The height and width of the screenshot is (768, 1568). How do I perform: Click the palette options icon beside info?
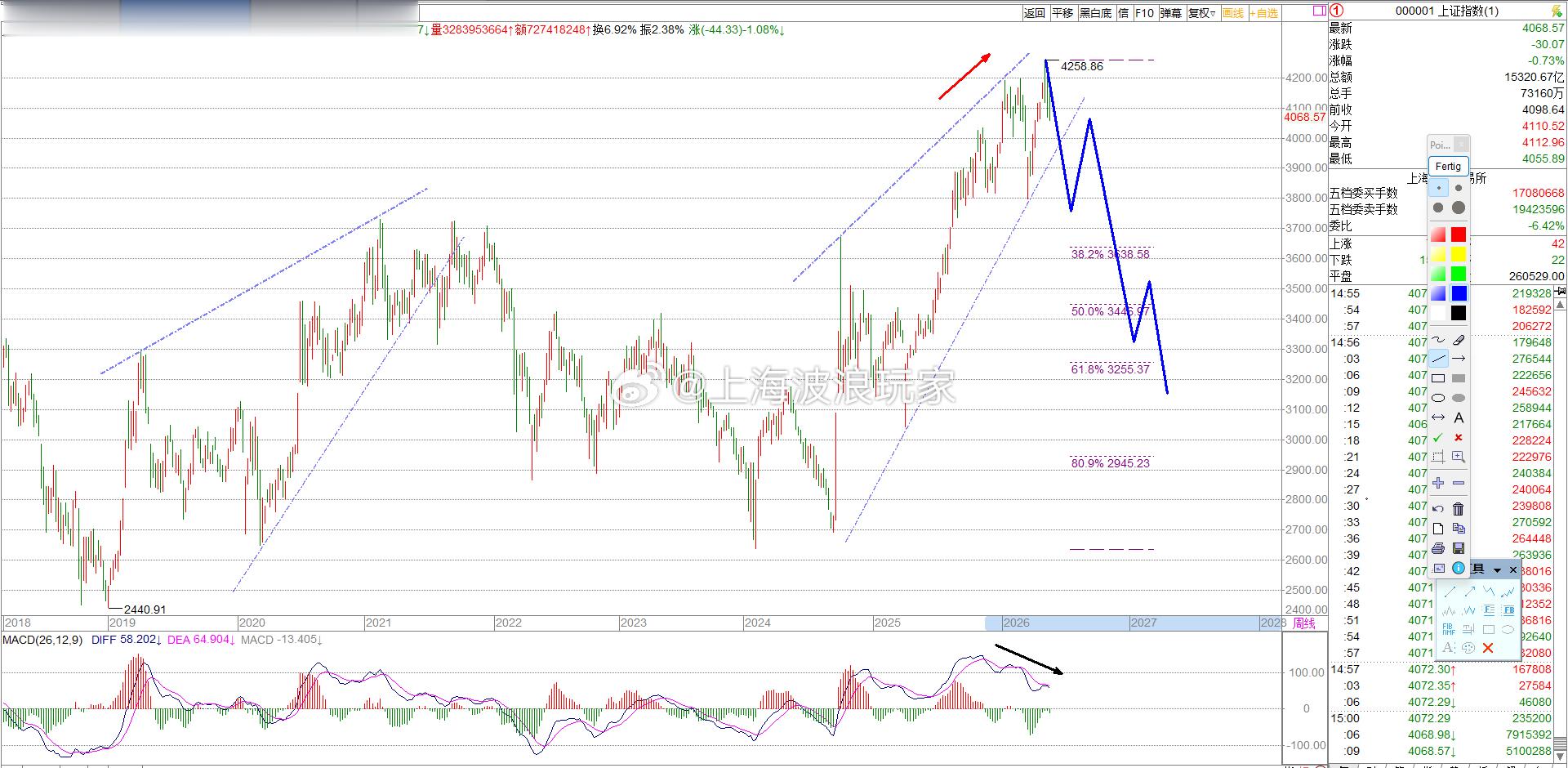[x=1438, y=568]
